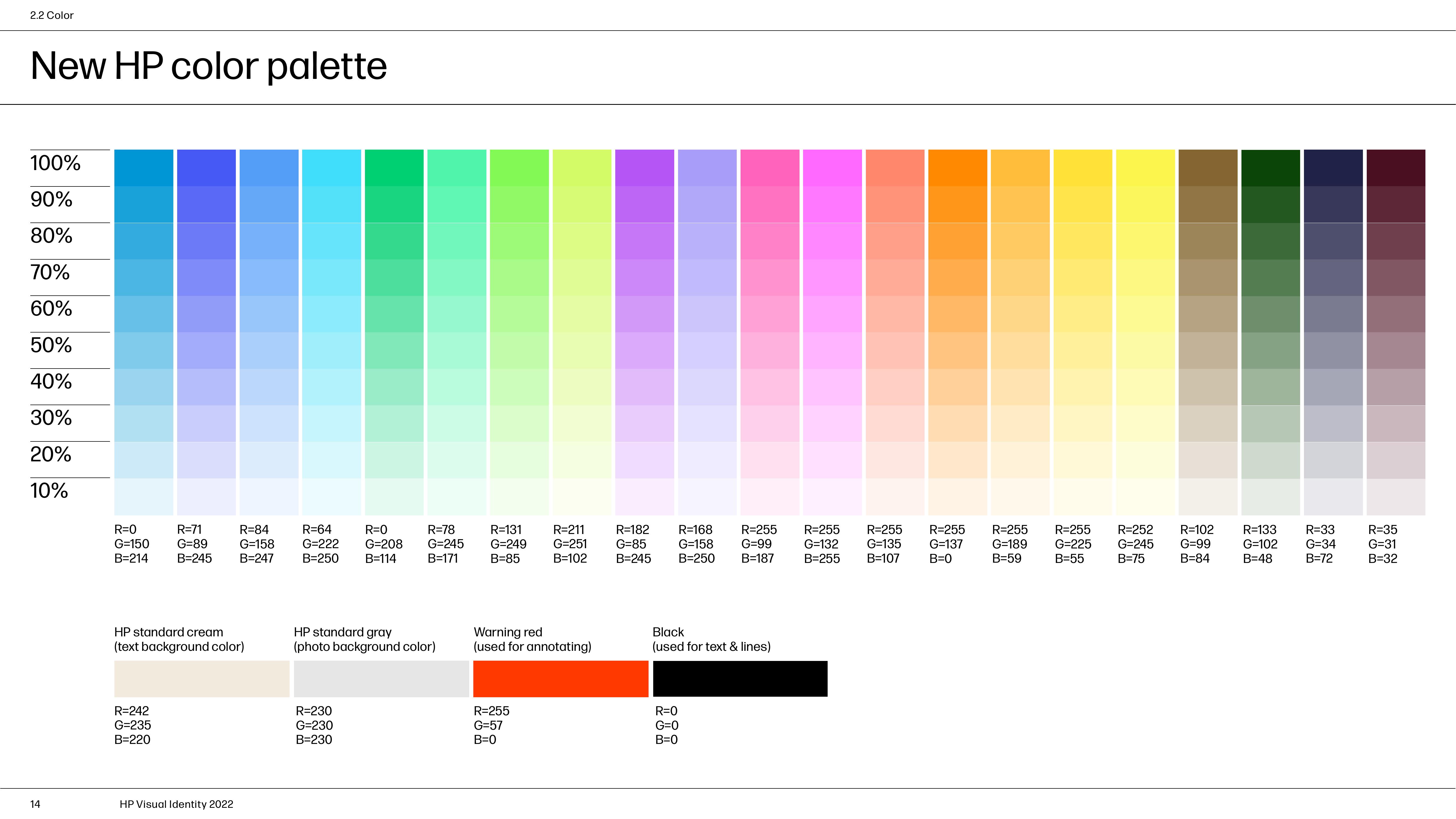Click 100% swatch above R=78 G=245 B=171
The height and width of the screenshot is (819, 1456).
point(457,168)
